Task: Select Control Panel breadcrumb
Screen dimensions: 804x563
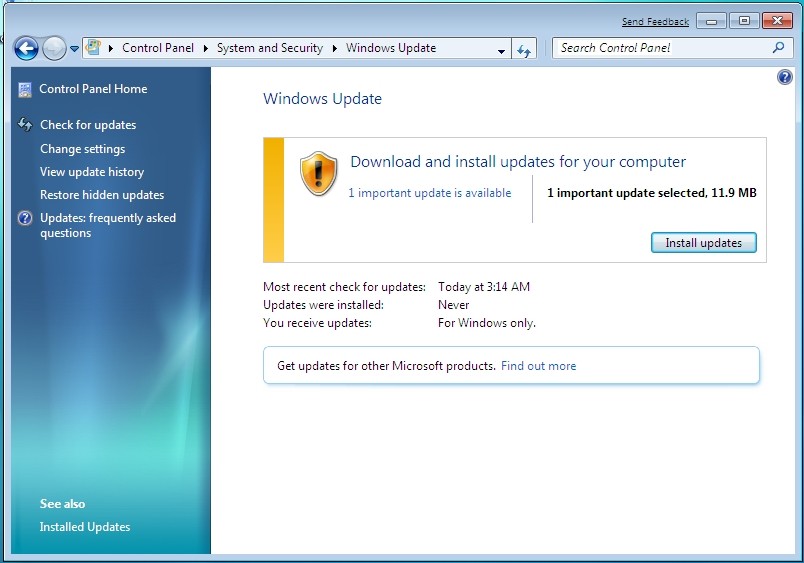Action: [158, 48]
